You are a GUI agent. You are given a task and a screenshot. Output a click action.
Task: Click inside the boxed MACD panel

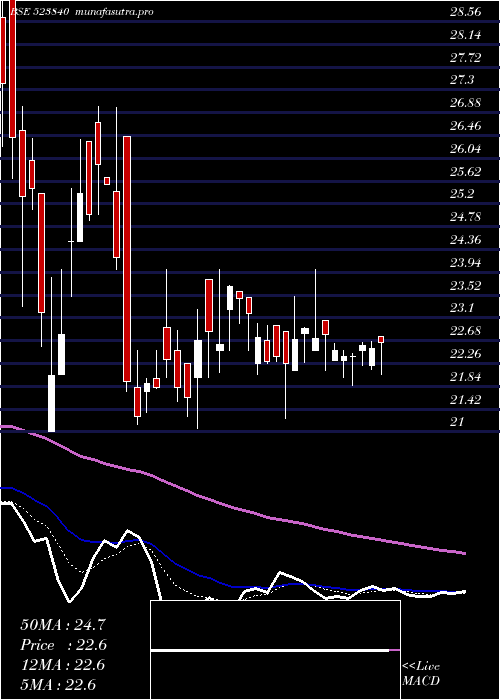click(x=275, y=650)
